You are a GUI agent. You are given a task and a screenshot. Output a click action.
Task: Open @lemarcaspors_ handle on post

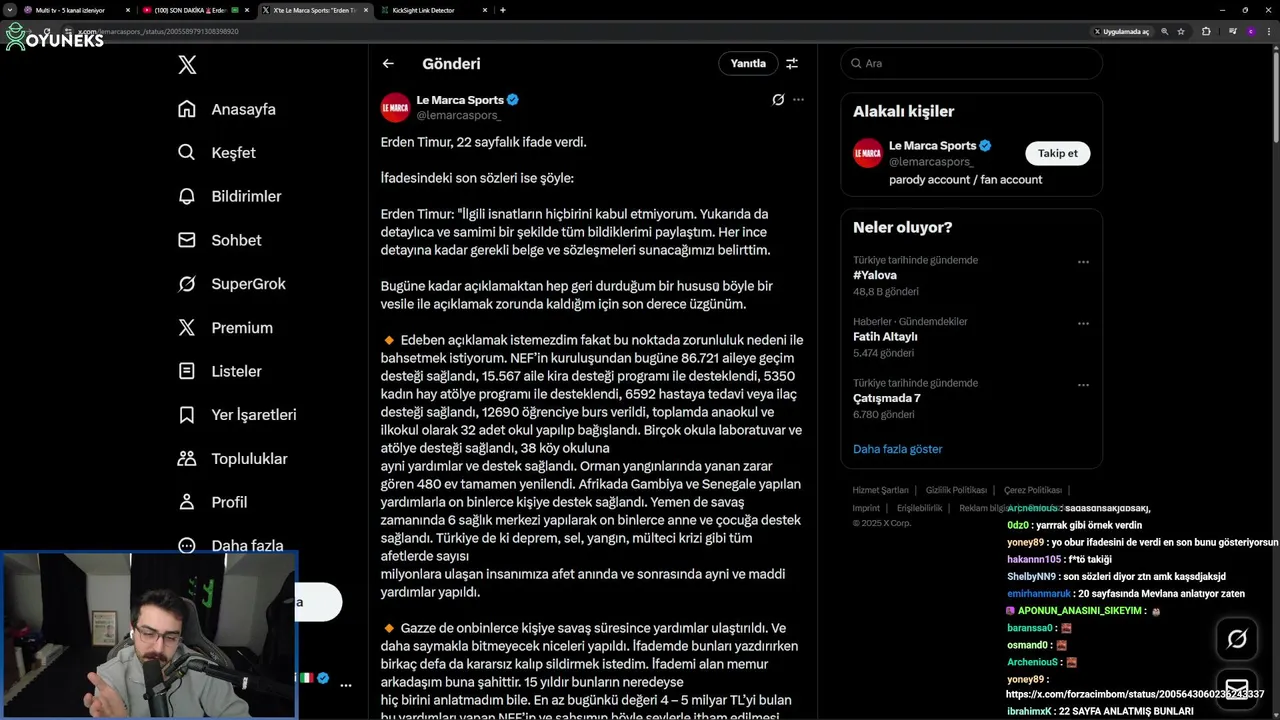[458, 116]
